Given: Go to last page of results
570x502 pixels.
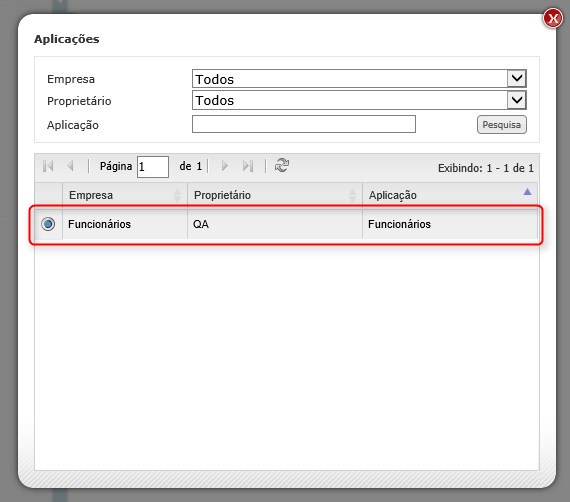Looking at the screenshot, I should (248, 166).
